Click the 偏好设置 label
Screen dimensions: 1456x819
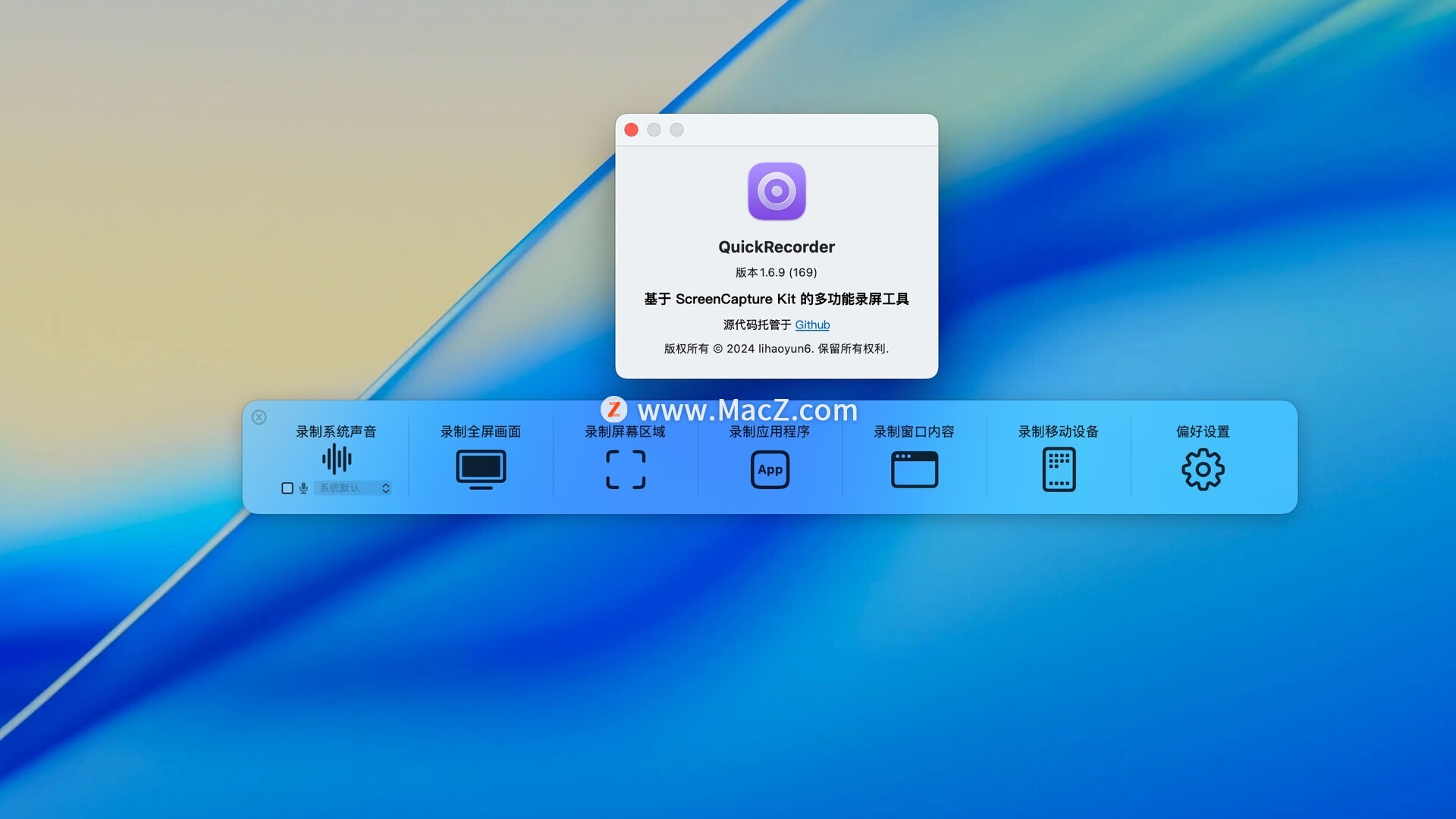[x=1203, y=431]
